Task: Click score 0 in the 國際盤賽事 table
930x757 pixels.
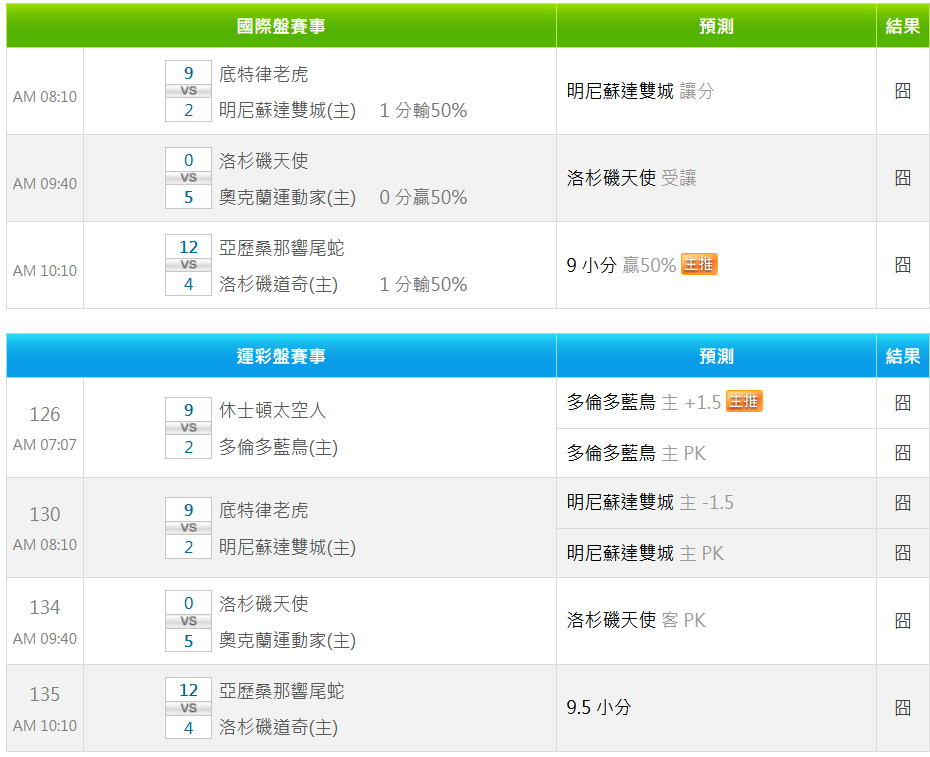Action: pos(189,160)
